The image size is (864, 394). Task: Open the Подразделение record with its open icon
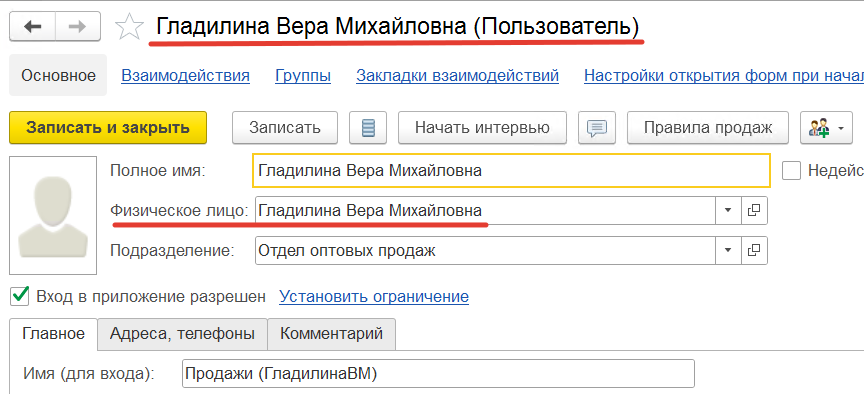tap(754, 251)
